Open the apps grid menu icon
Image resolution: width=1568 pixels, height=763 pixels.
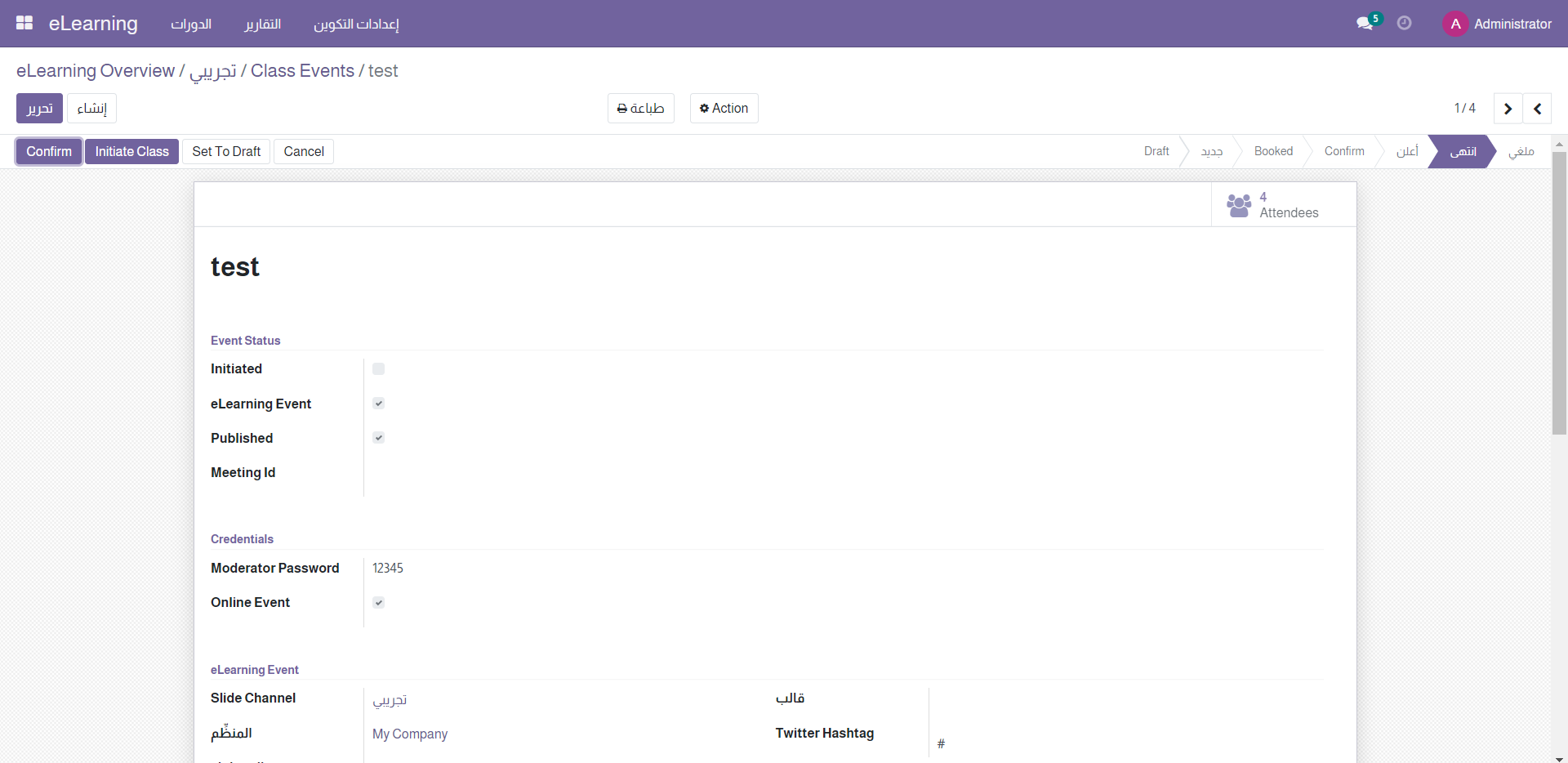[x=24, y=24]
